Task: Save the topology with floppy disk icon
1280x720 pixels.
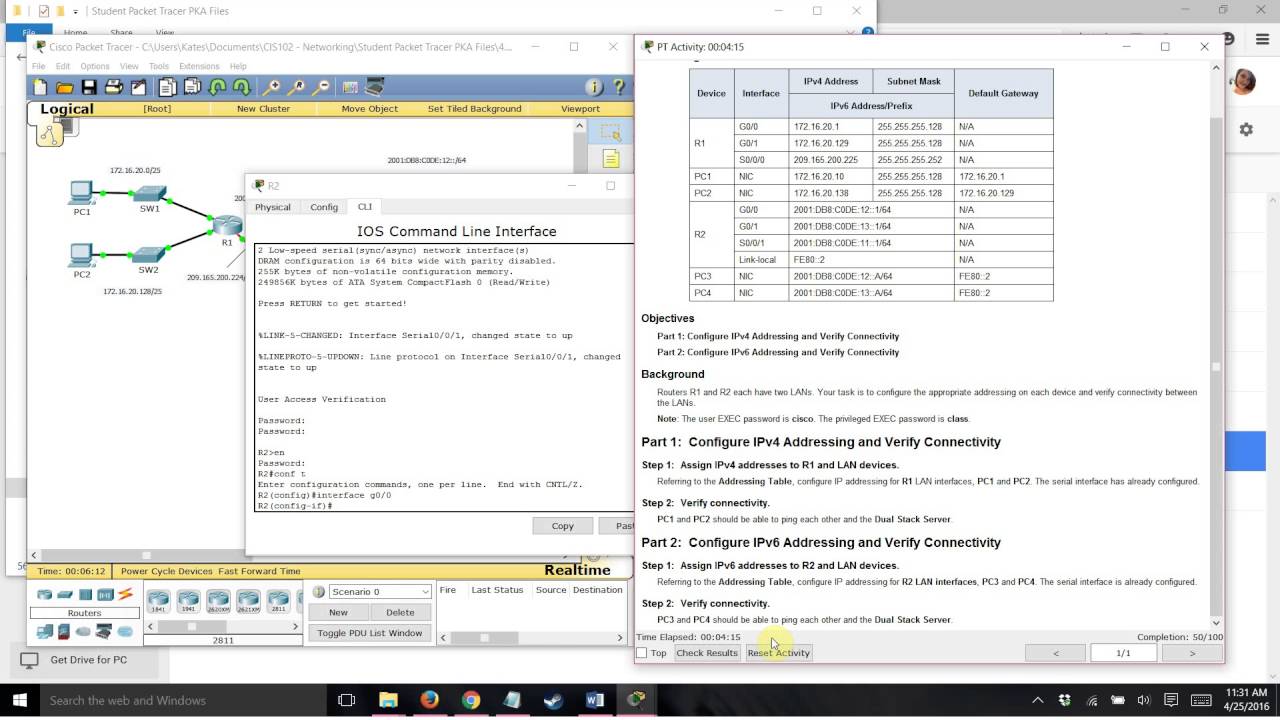Action: 89,87
